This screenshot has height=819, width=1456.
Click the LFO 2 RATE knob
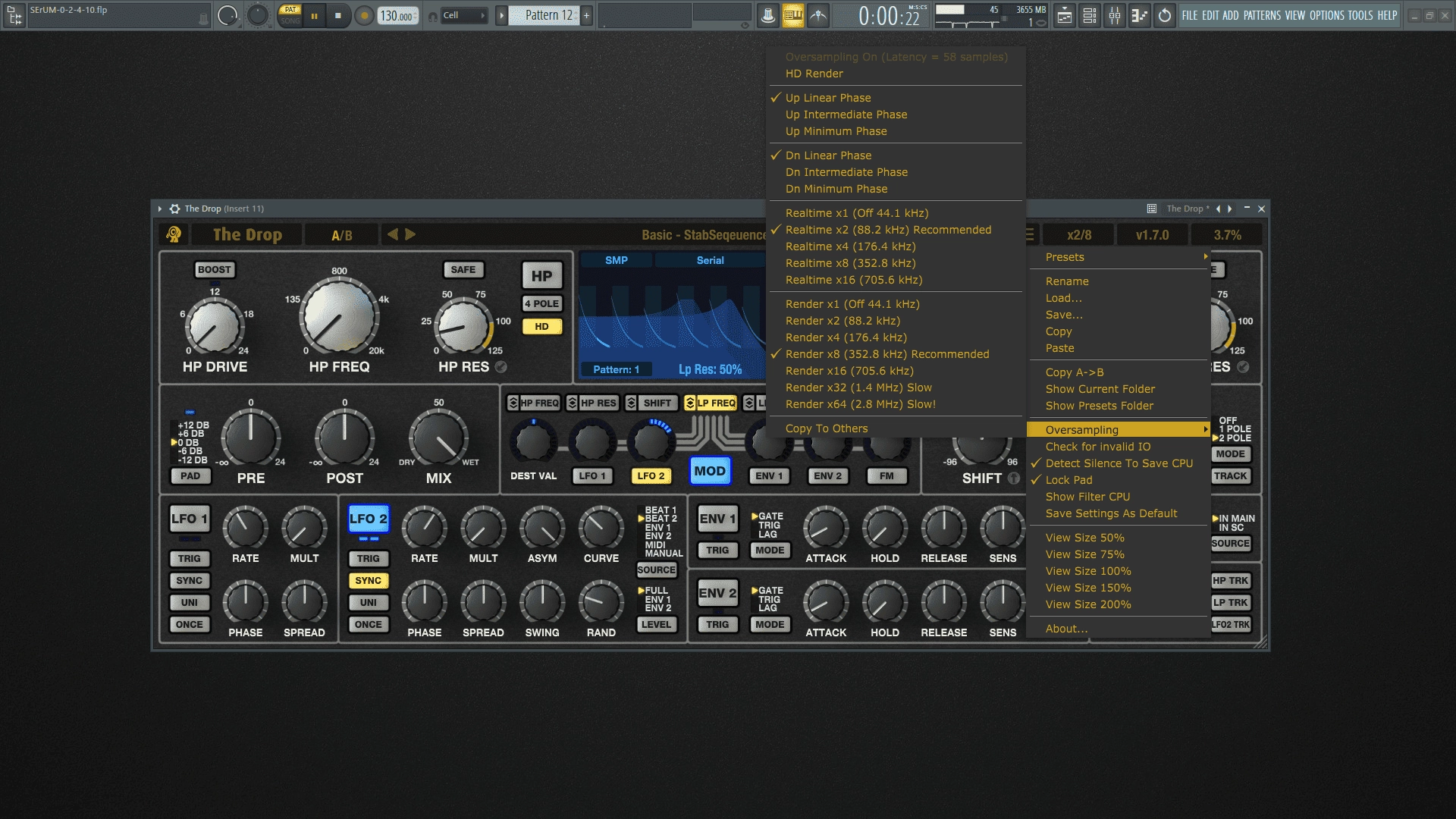pyautogui.click(x=425, y=528)
